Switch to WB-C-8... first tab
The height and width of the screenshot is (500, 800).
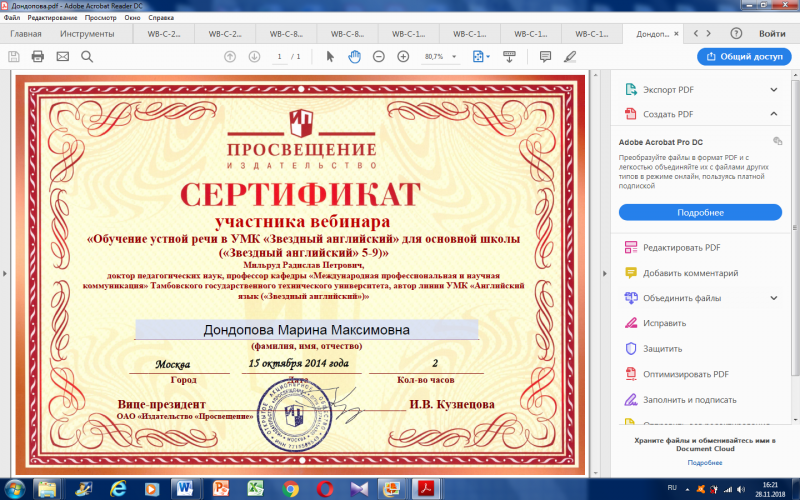286,34
